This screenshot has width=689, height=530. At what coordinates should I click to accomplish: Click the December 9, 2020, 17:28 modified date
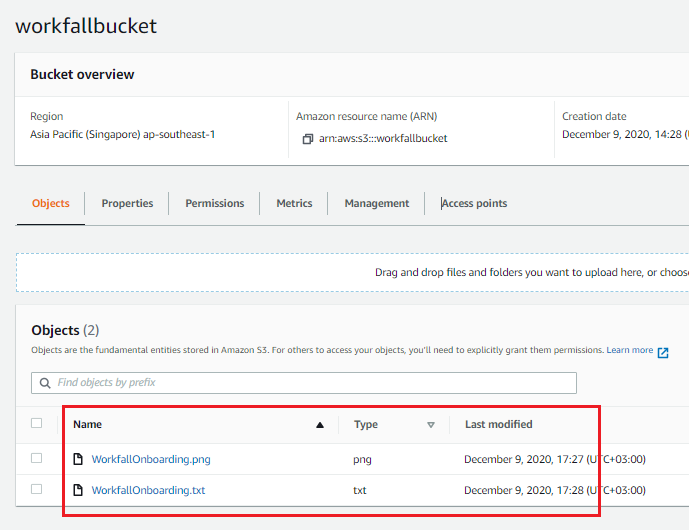pyautogui.click(x=555, y=490)
